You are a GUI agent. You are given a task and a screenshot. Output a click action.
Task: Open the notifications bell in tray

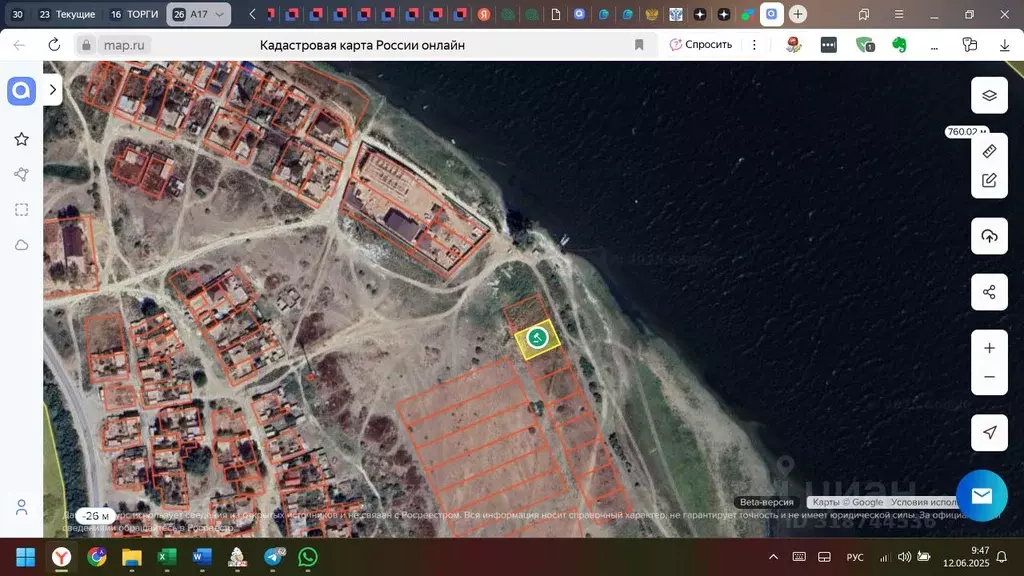coord(1002,557)
